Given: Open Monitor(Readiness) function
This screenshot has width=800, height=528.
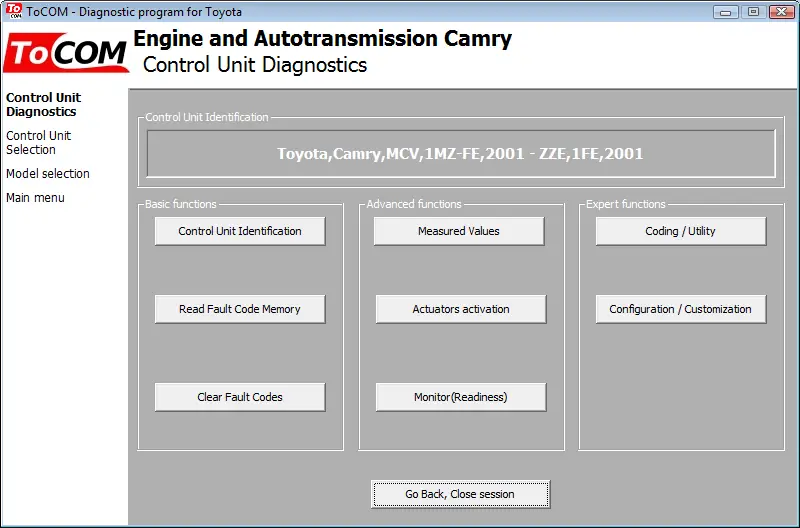Looking at the screenshot, I should pyautogui.click(x=461, y=397).
